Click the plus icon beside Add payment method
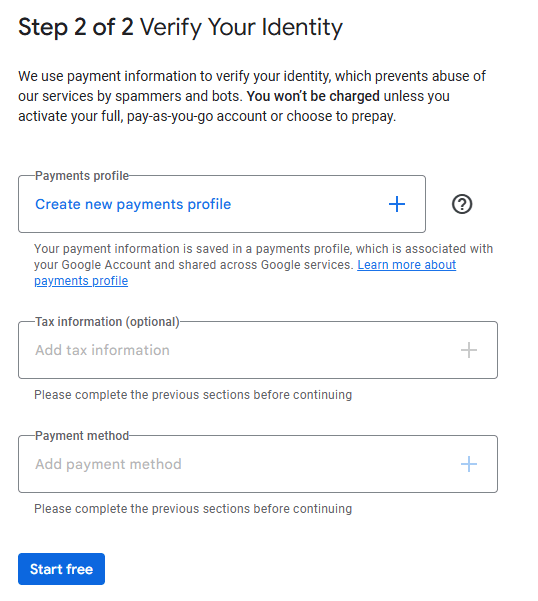Image resolution: width=538 pixels, height=601 pixels. pyautogui.click(x=468, y=464)
